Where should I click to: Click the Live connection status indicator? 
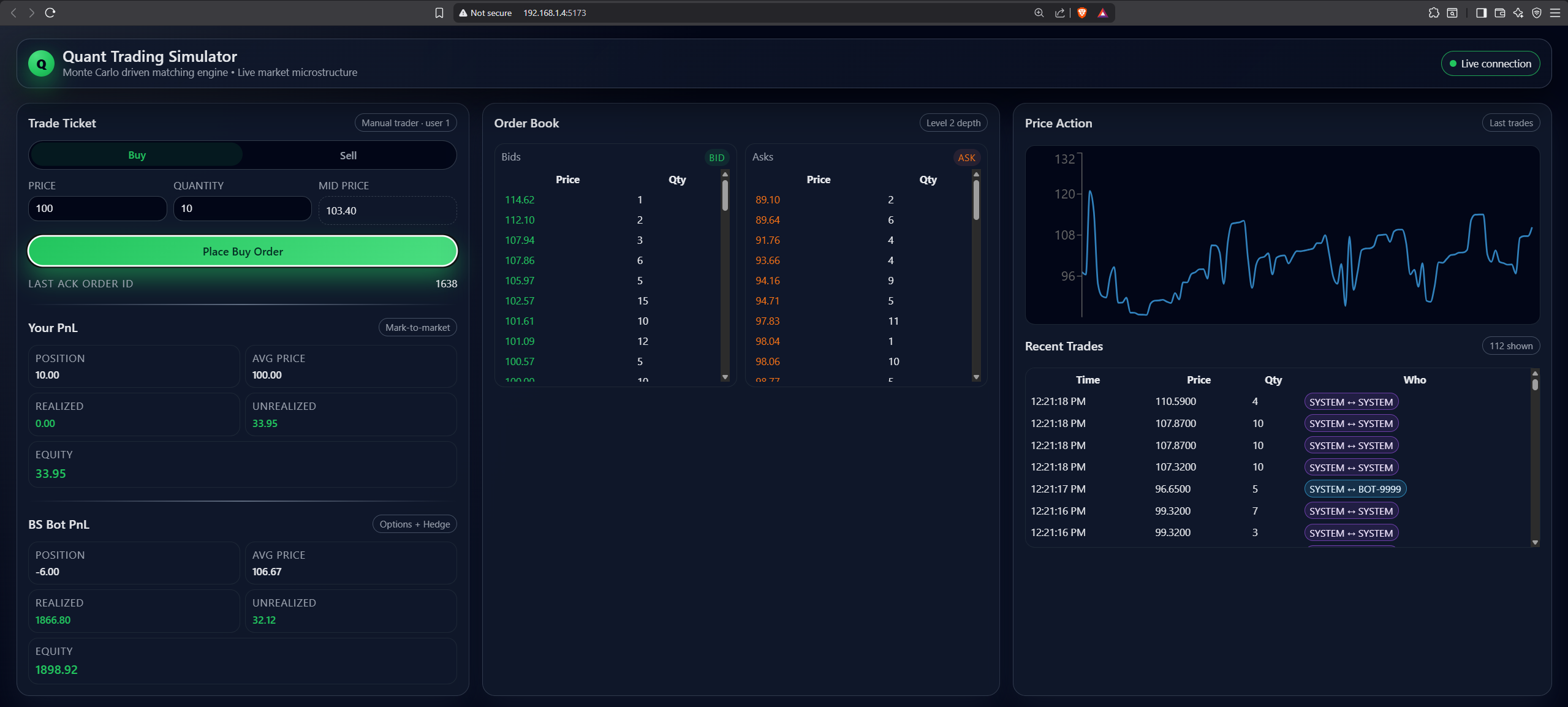(x=1490, y=64)
